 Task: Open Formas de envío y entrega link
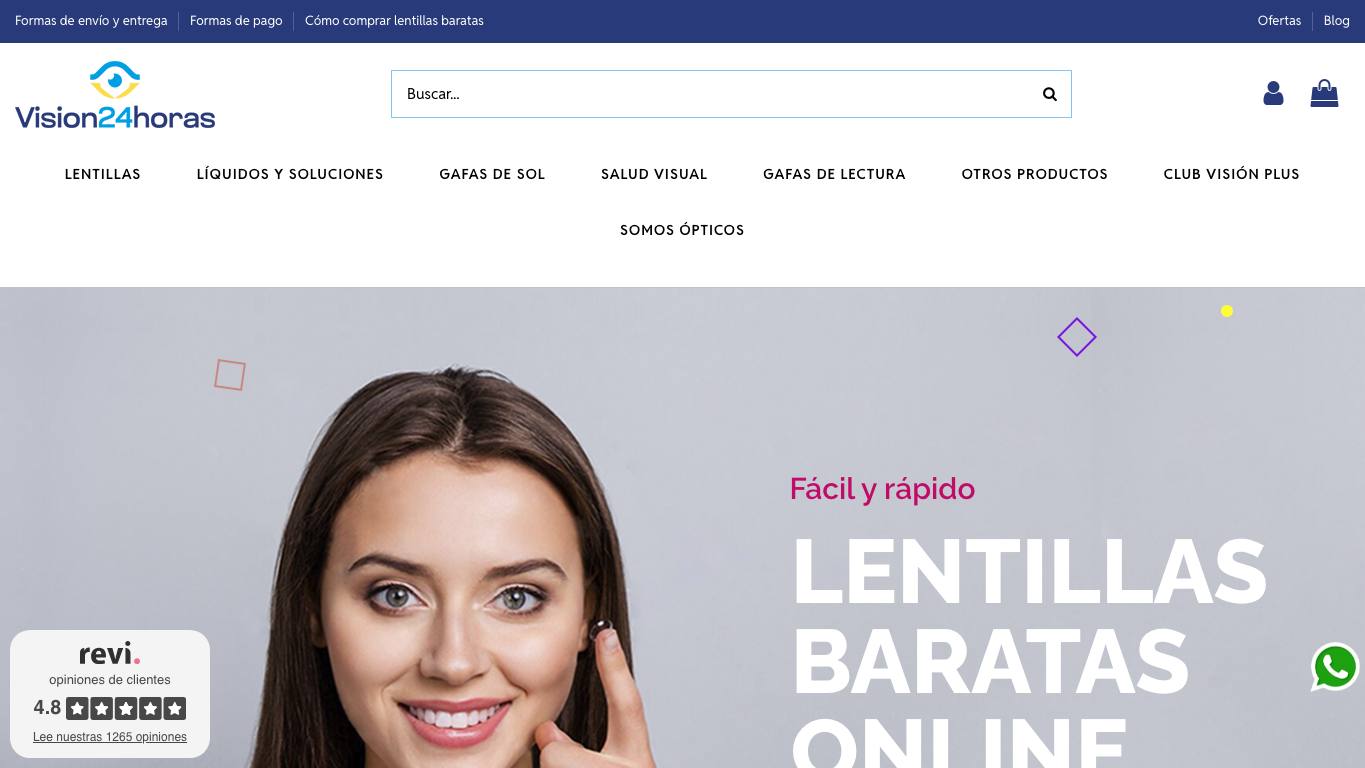(x=91, y=21)
